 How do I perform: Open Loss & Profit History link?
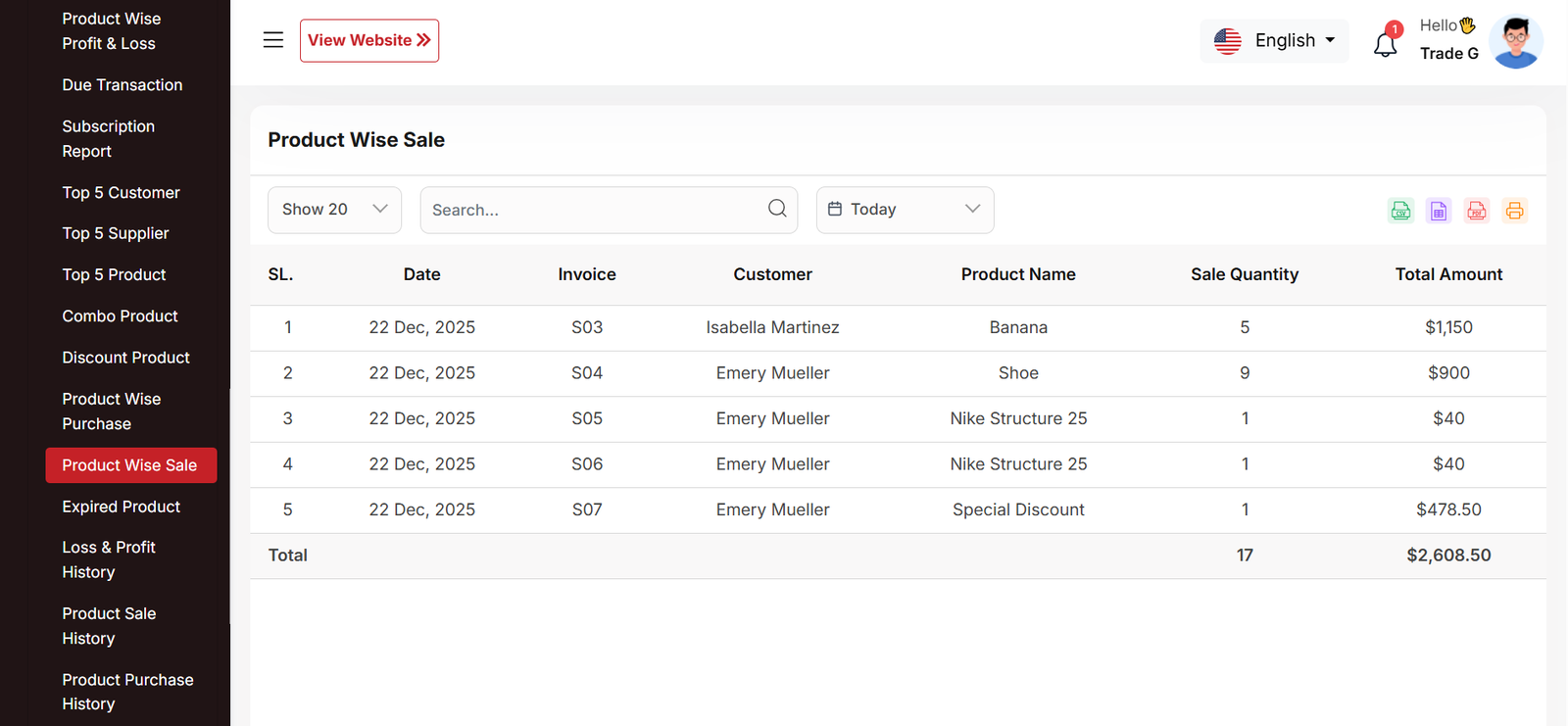[108, 559]
